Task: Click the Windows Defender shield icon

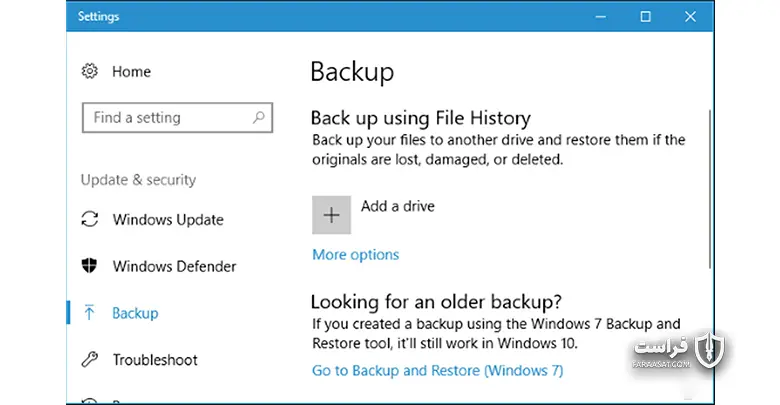Action: [x=90, y=266]
